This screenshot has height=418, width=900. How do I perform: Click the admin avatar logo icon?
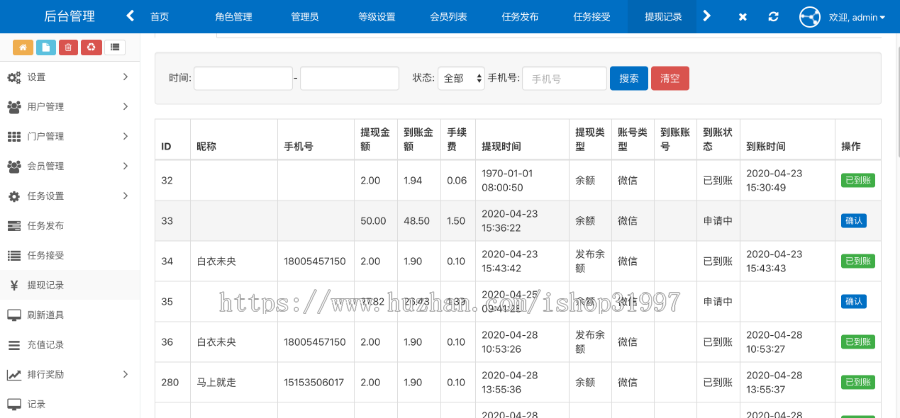tap(810, 17)
